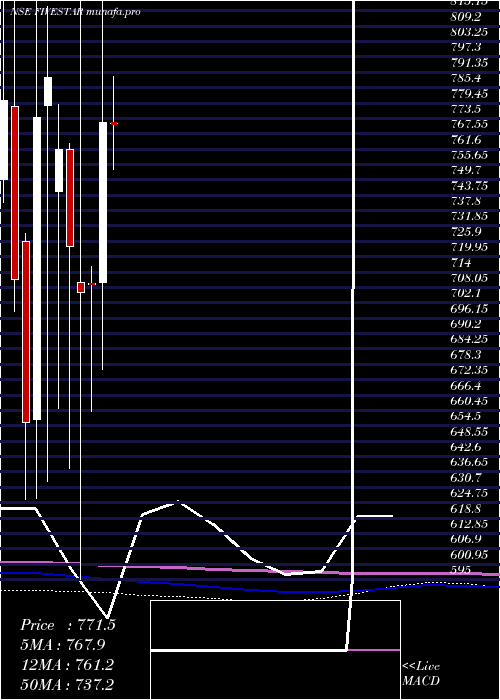Click the 690.2 price axis label
The image size is (500, 700).
coord(466,325)
